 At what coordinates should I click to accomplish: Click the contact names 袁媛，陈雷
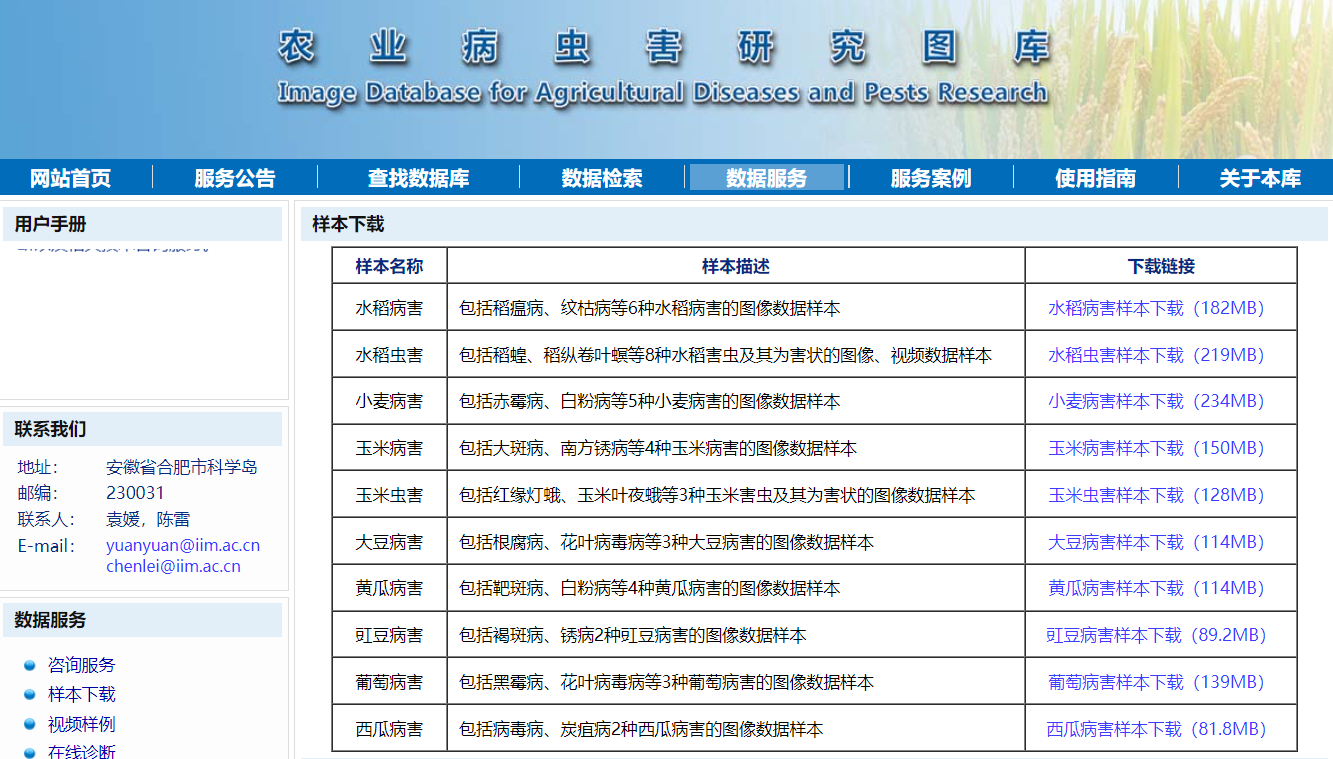point(148,519)
